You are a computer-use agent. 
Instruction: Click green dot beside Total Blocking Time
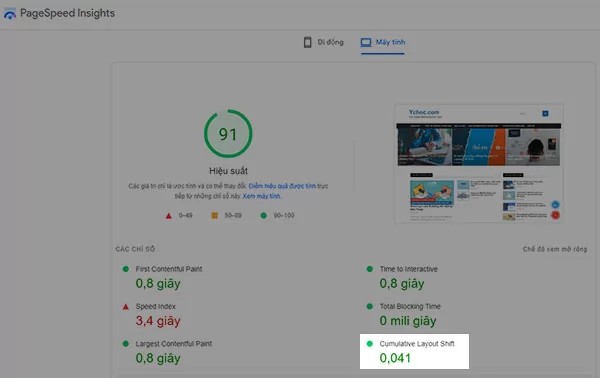click(370, 306)
